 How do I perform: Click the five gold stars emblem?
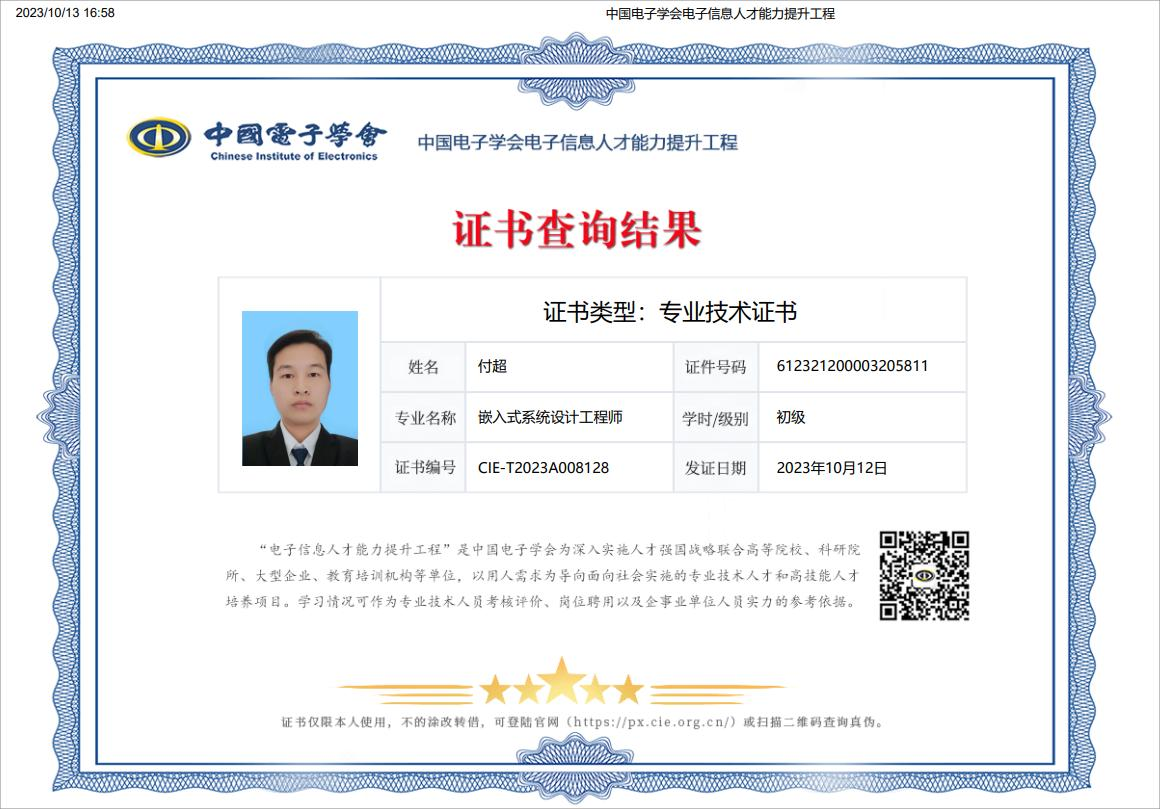pos(562,683)
